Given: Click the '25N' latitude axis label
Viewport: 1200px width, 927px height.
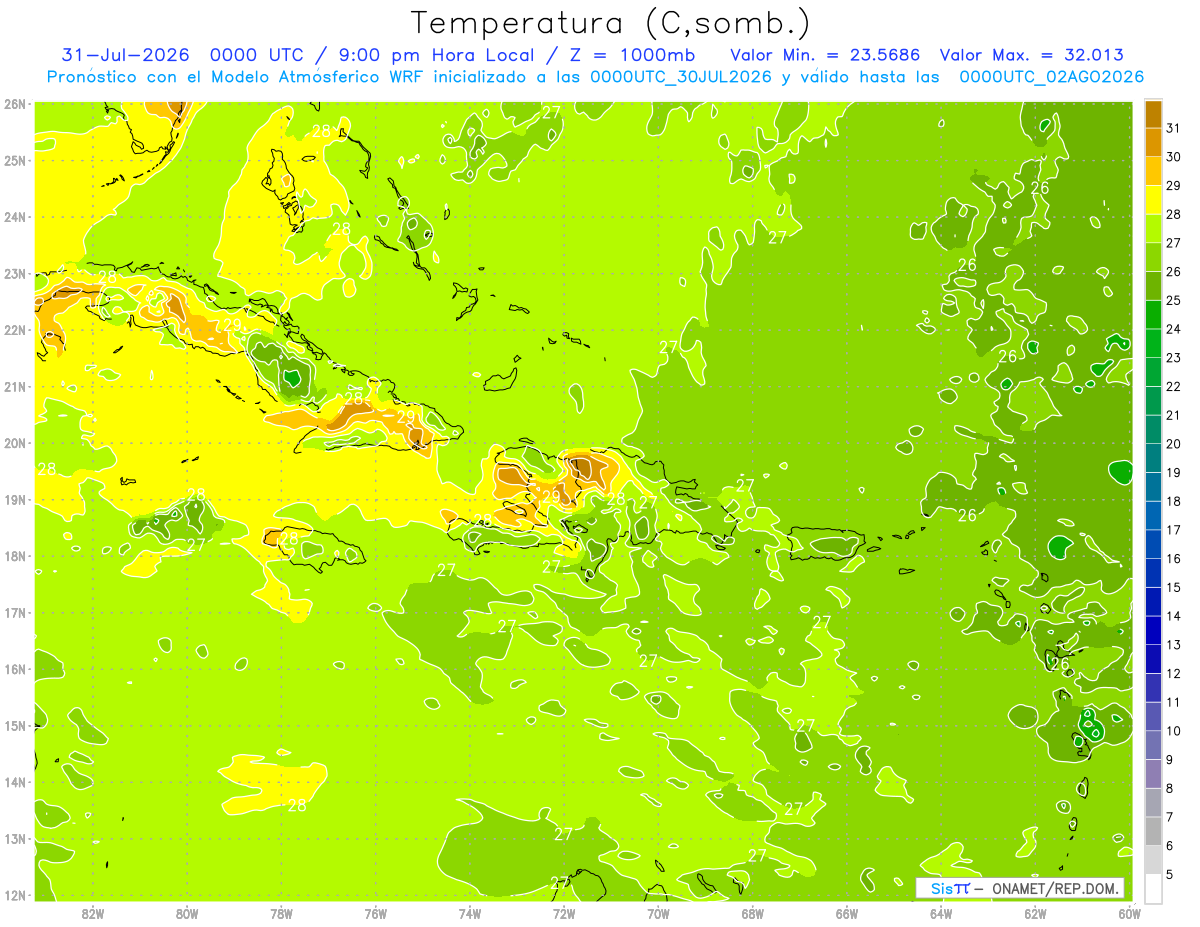Looking at the screenshot, I should (x=14, y=160).
